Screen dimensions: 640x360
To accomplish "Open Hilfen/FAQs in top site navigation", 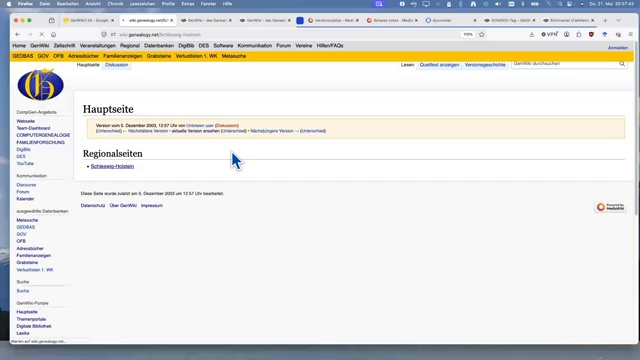I will pos(330,46).
